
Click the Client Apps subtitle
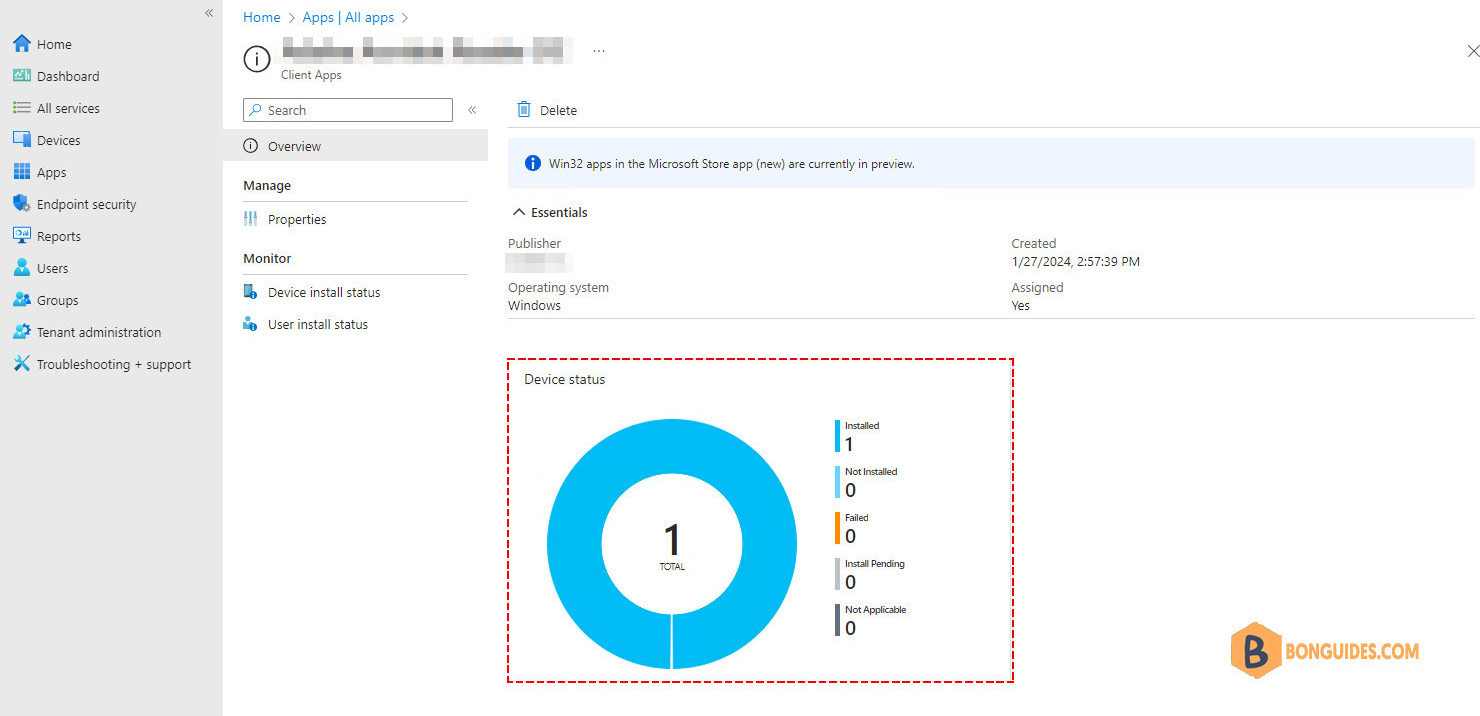311,75
